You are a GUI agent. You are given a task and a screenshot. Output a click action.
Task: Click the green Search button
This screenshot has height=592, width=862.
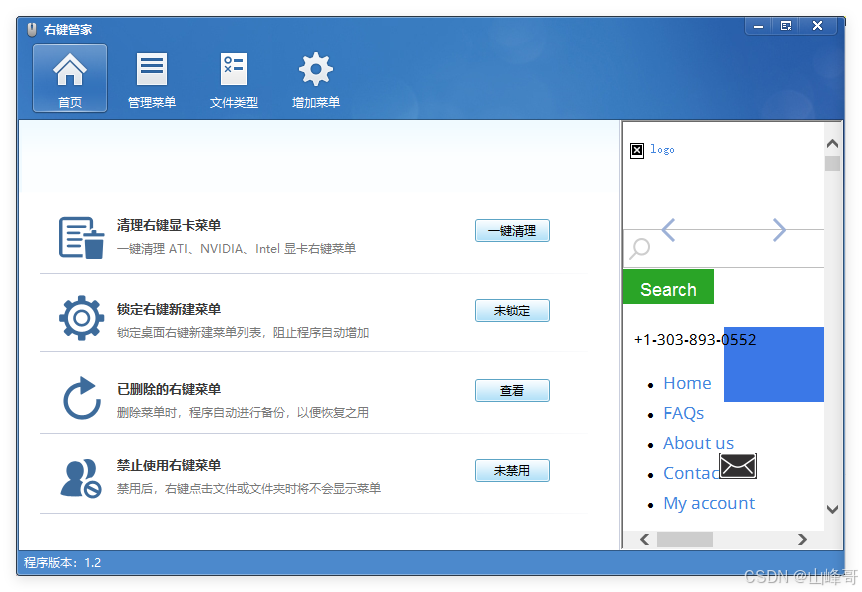tap(668, 287)
